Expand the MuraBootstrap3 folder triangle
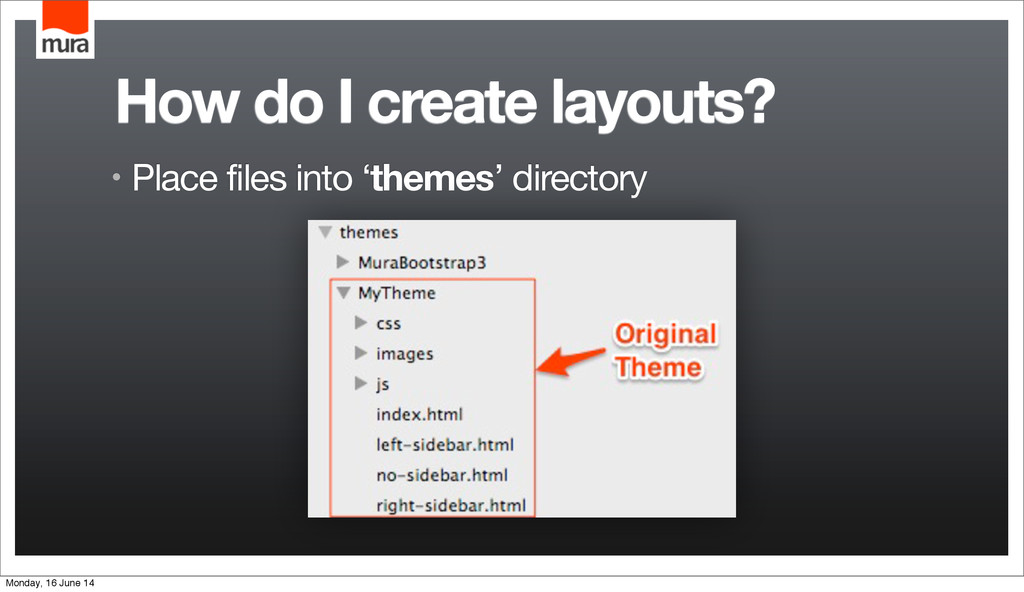 [x=343, y=262]
